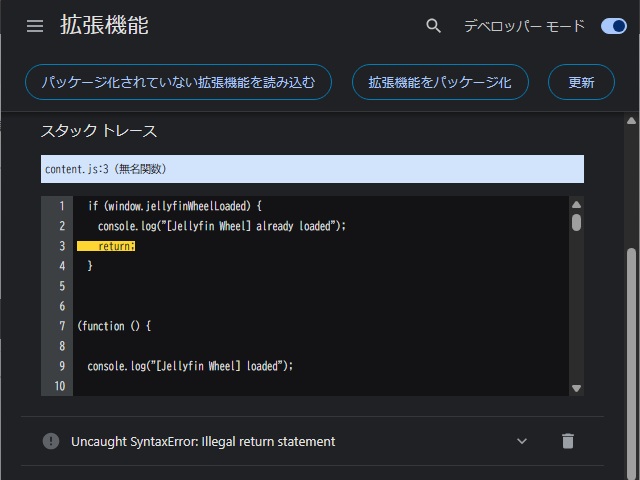Image resolution: width=640 pixels, height=480 pixels.
Task: Click パッケージ化されていない拡張機能を読み込む button
Action: coord(178,82)
